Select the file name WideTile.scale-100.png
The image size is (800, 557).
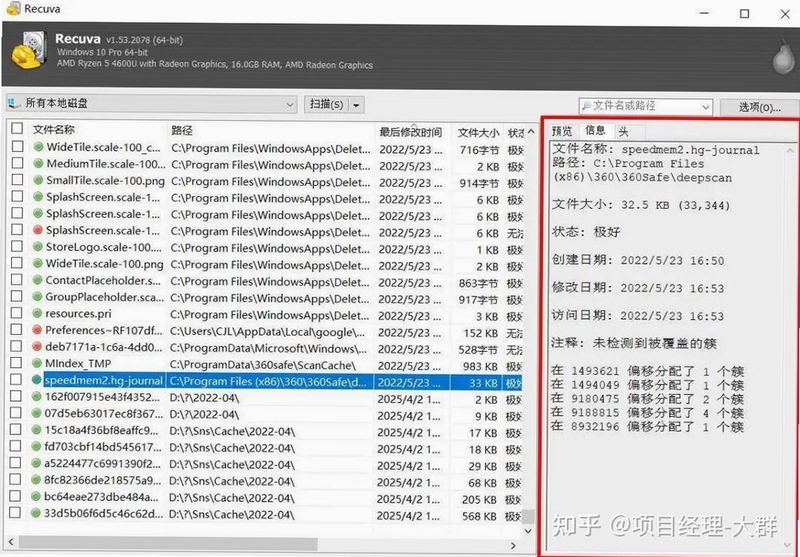[105, 264]
